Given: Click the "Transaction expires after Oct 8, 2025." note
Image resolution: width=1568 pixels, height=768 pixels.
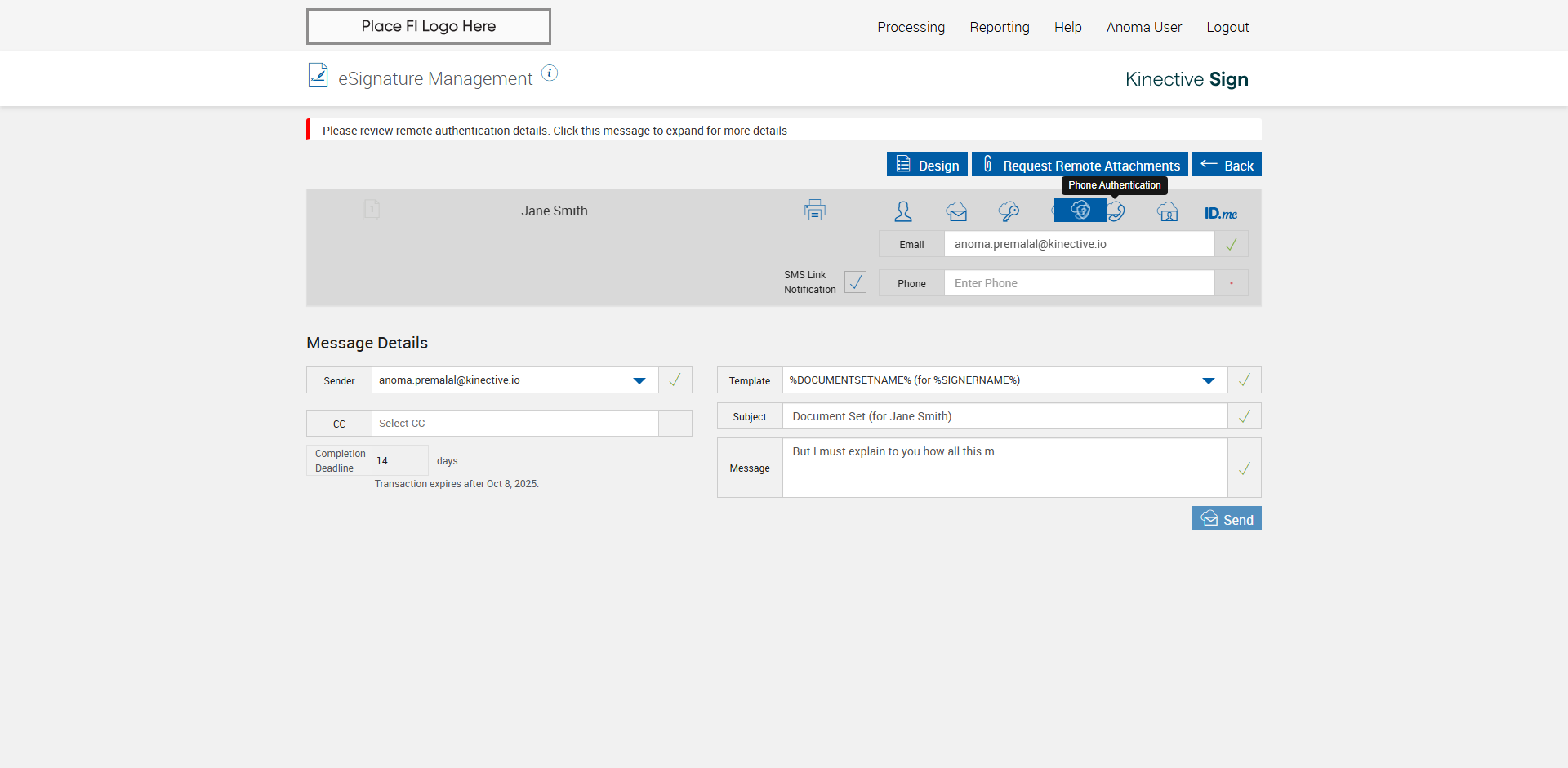Looking at the screenshot, I should pos(457,484).
